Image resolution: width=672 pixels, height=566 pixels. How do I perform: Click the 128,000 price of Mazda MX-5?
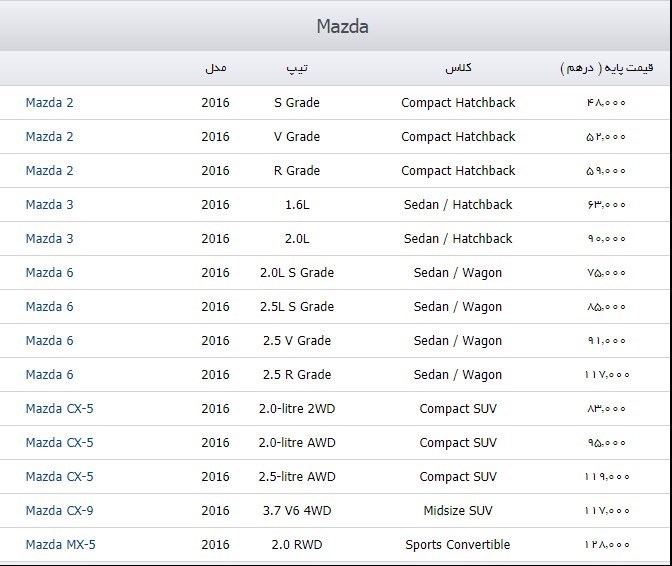pyautogui.click(x=607, y=545)
